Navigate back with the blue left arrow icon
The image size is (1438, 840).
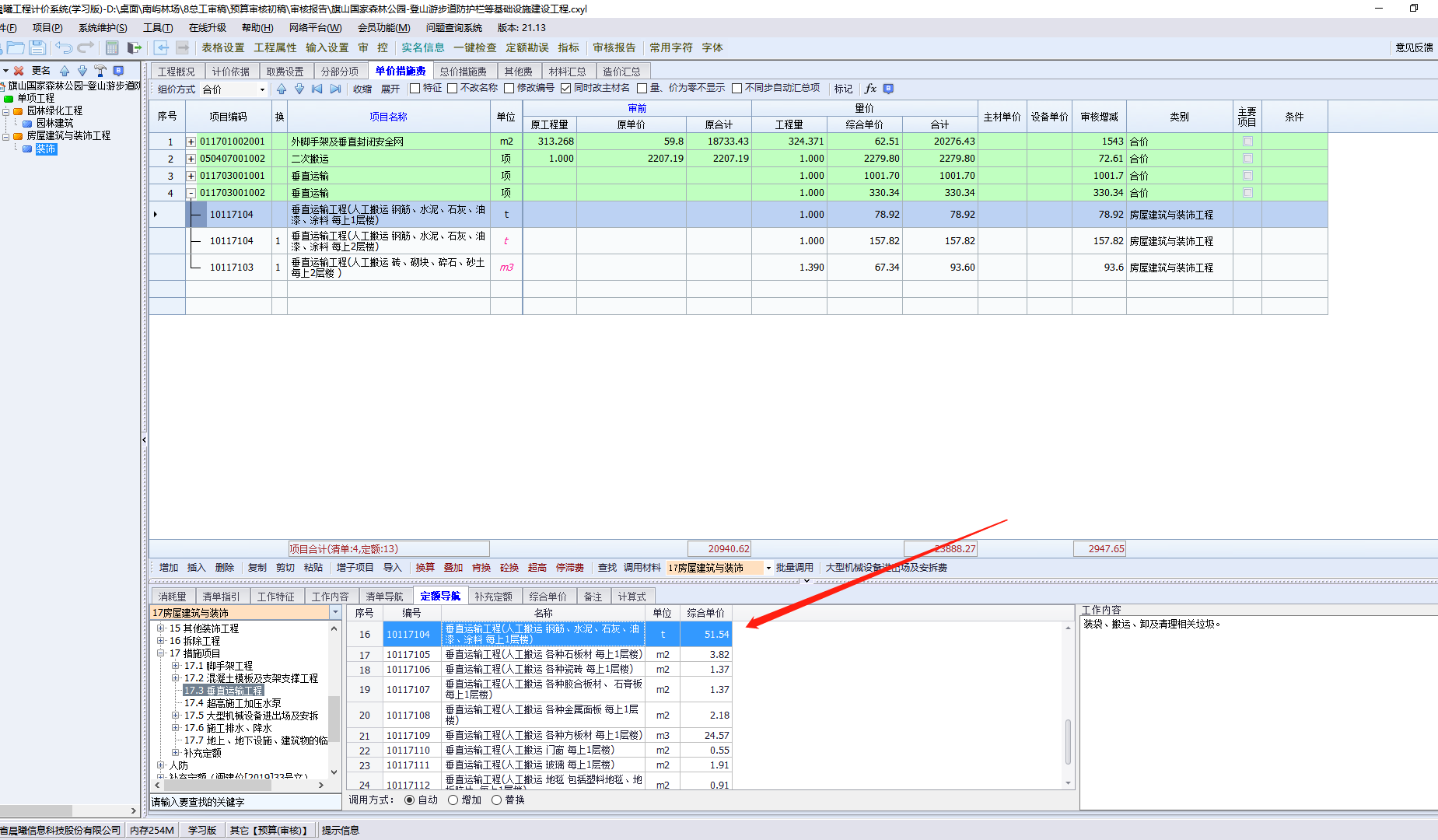(x=162, y=48)
